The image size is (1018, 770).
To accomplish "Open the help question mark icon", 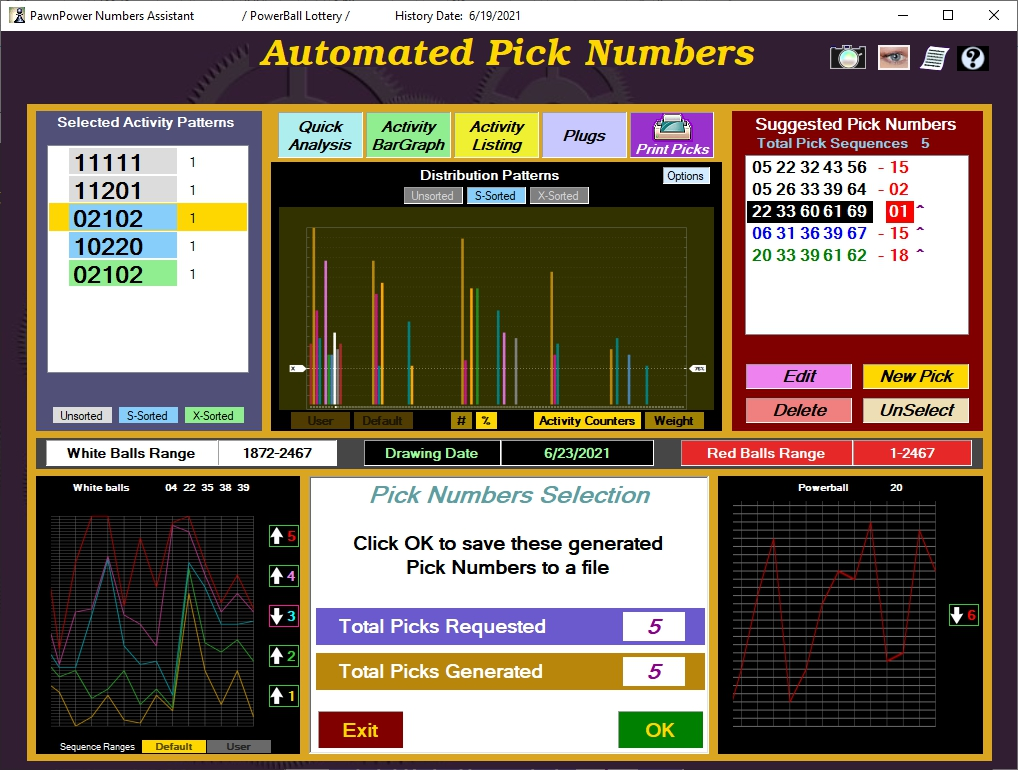I will pyautogui.click(x=973, y=58).
